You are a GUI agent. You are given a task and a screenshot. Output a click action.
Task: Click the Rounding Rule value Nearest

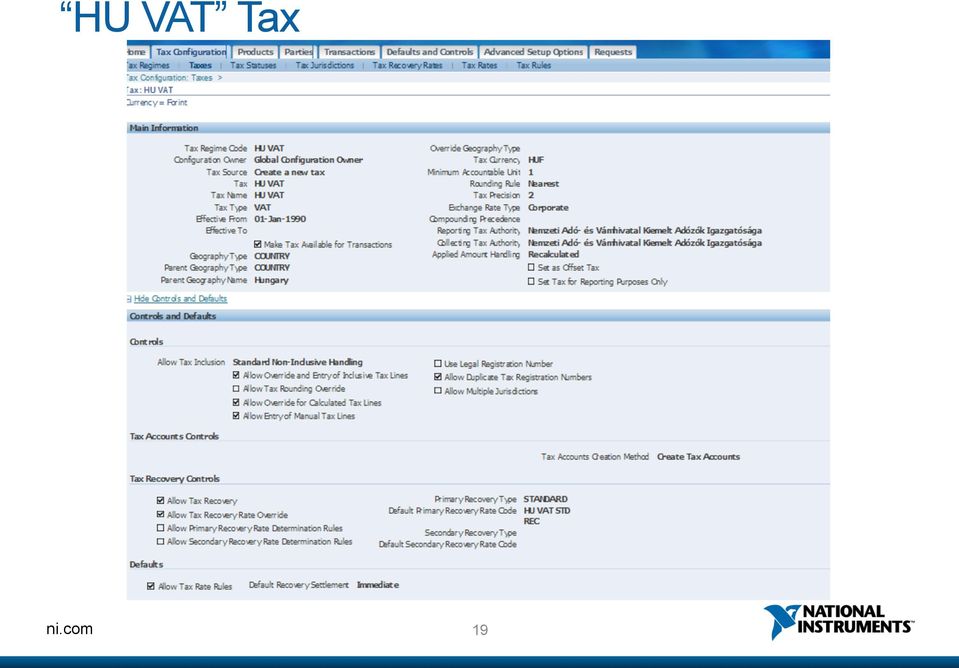(x=543, y=184)
